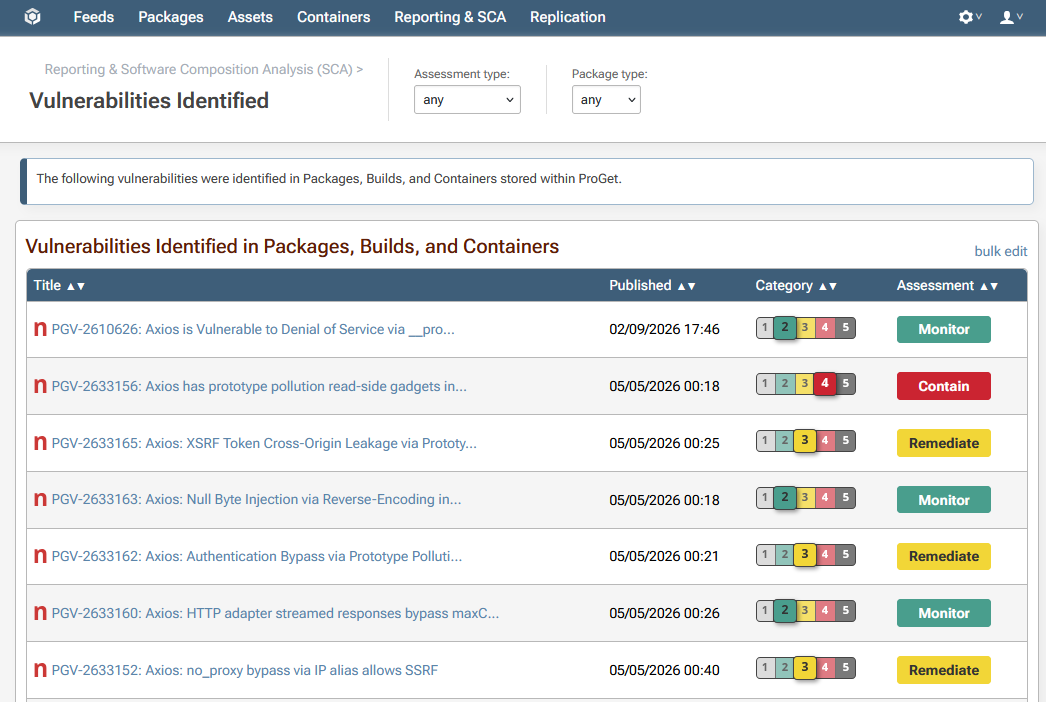Click Remediate button for PGV-2633165

click(943, 443)
